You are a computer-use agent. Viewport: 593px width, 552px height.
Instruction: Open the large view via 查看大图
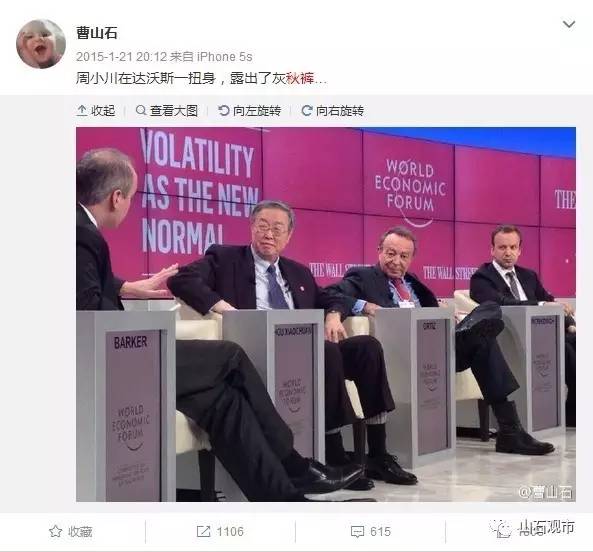pyautogui.click(x=167, y=111)
